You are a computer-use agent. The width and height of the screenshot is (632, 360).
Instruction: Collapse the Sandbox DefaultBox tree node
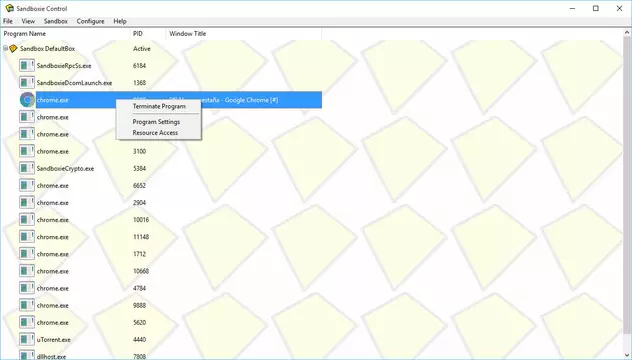[5, 49]
